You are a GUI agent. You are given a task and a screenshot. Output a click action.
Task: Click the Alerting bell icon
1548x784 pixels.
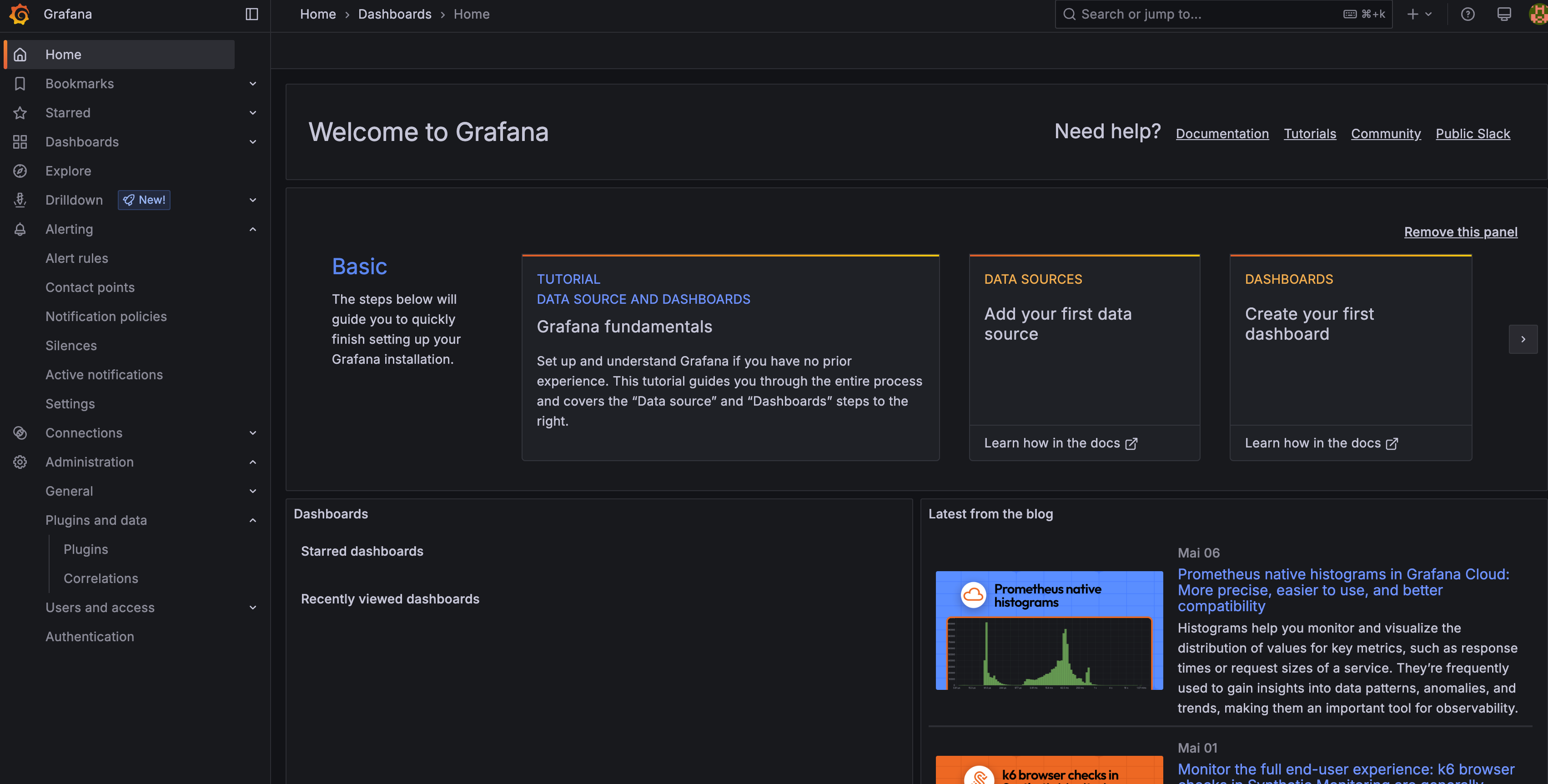[x=20, y=230]
